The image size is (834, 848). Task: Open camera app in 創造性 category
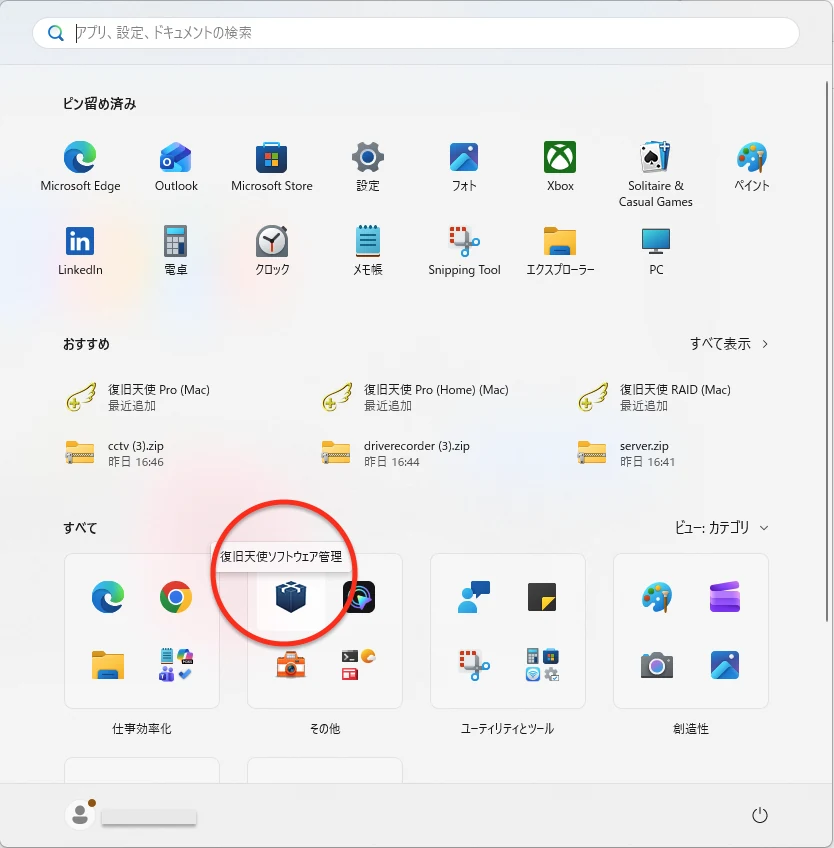tap(657, 665)
